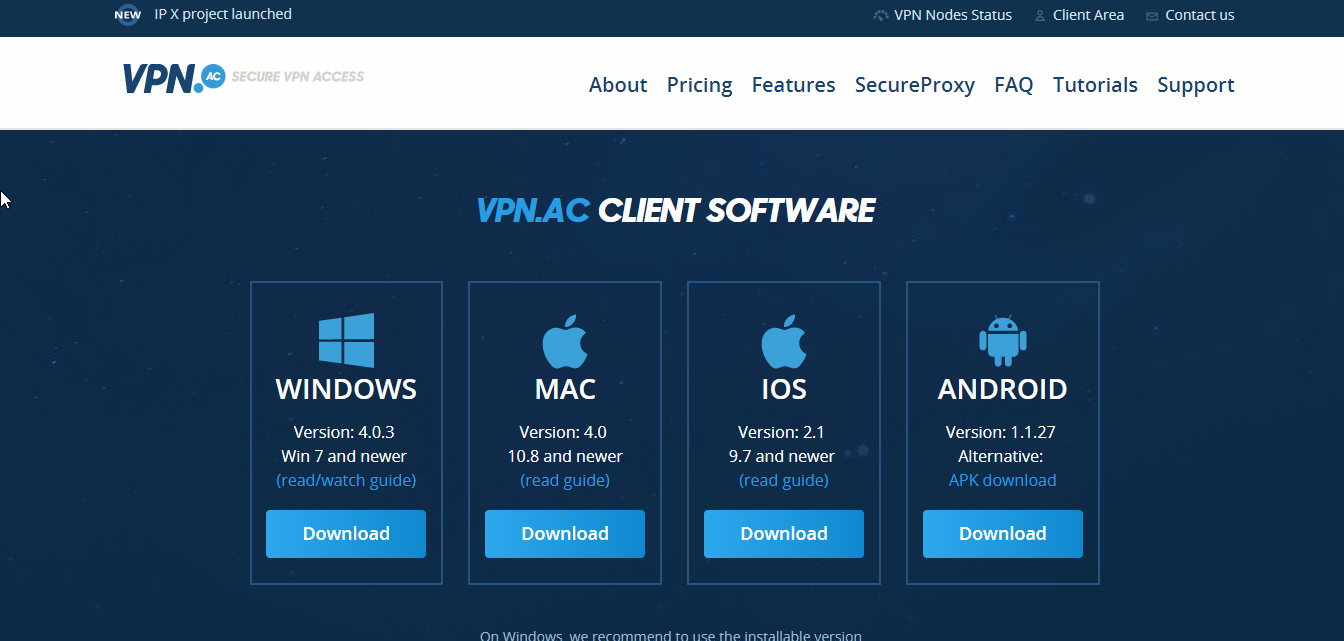Open the Tutorials menu item
The width and height of the screenshot is (1344, 641).
point(1095,85)
